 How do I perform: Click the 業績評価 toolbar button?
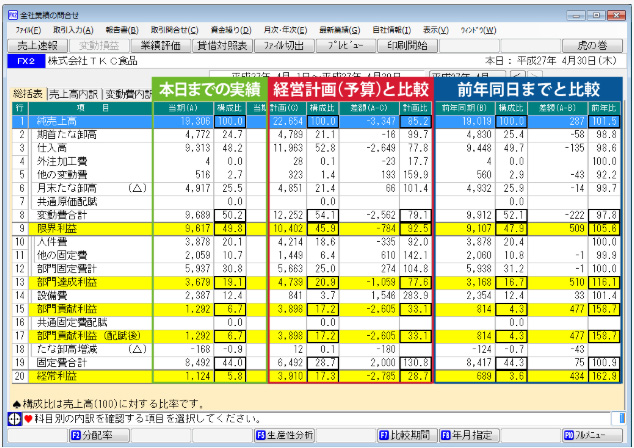click(161, 46)
